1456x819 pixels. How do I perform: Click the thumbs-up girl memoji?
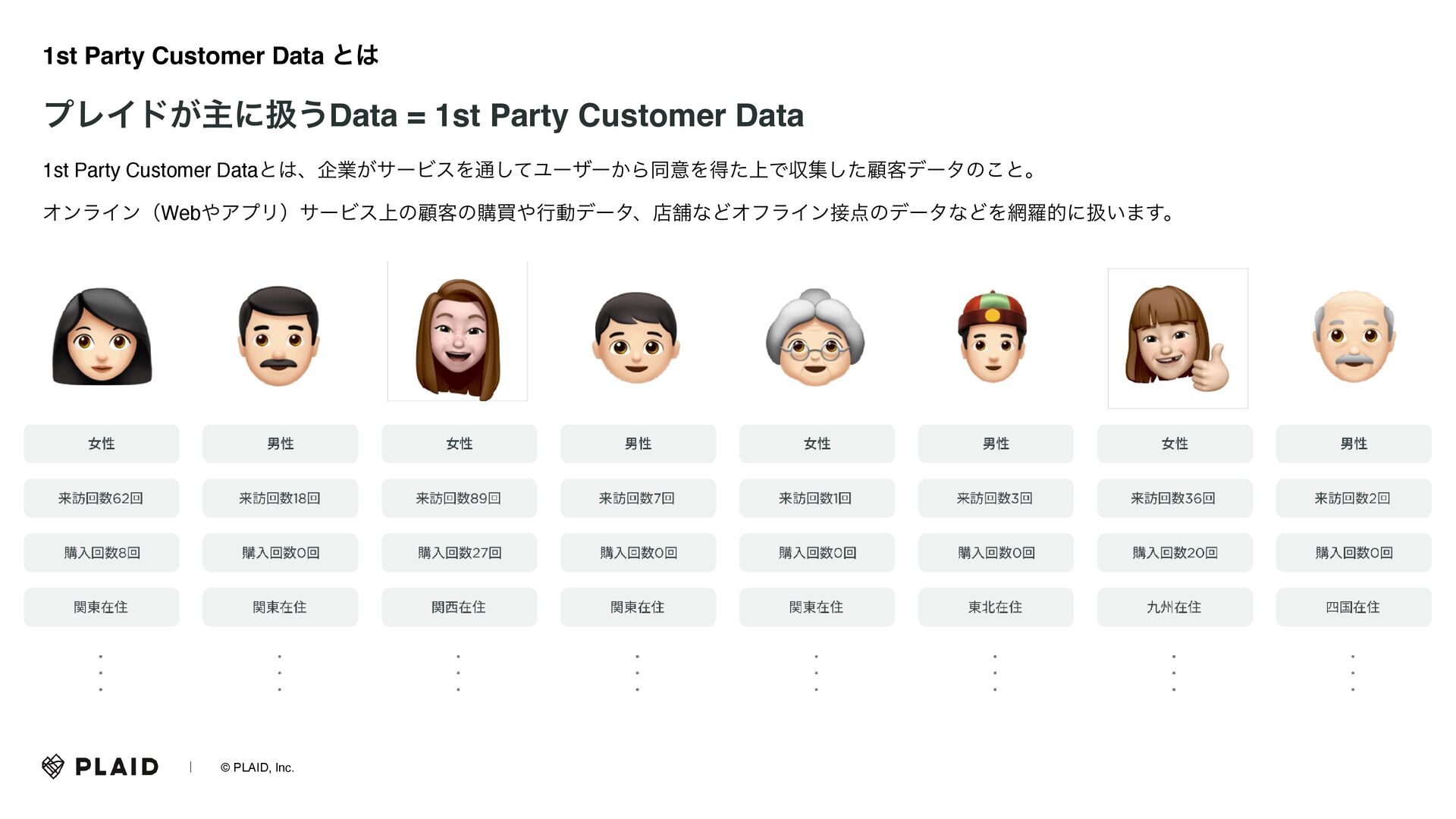1178,338
